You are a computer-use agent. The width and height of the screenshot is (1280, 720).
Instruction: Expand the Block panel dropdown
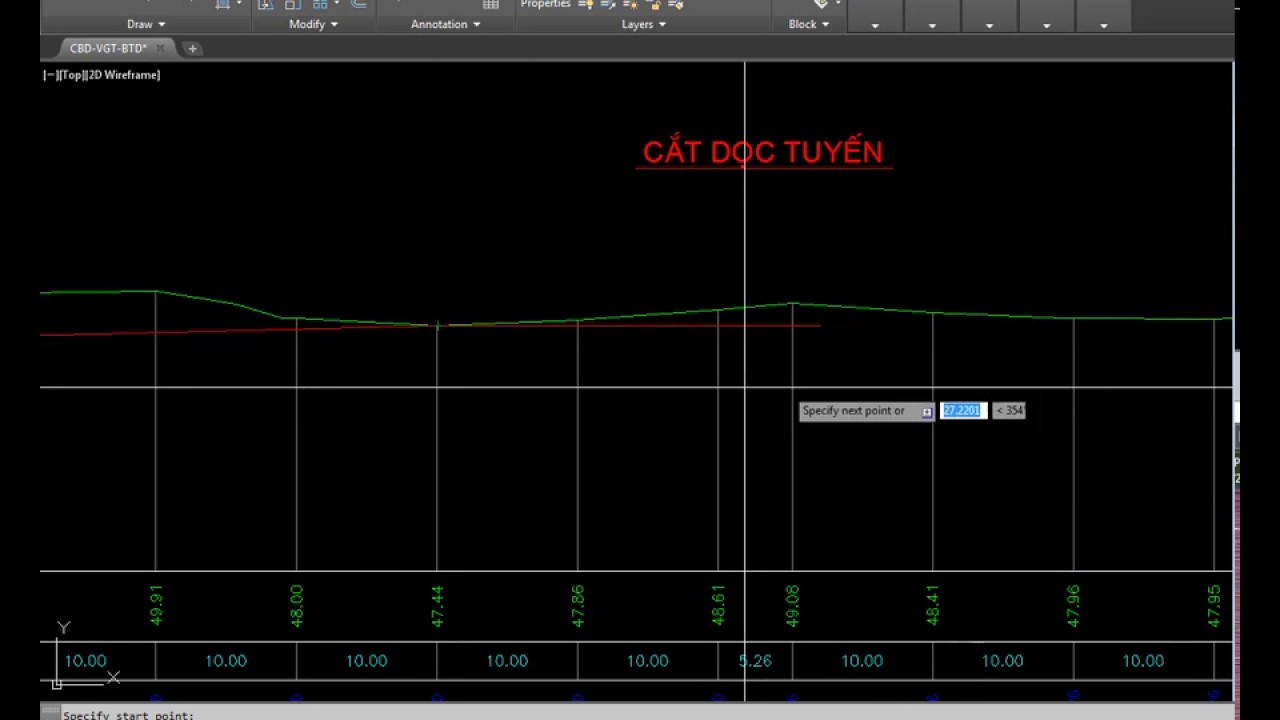click(x=809, y=24)
